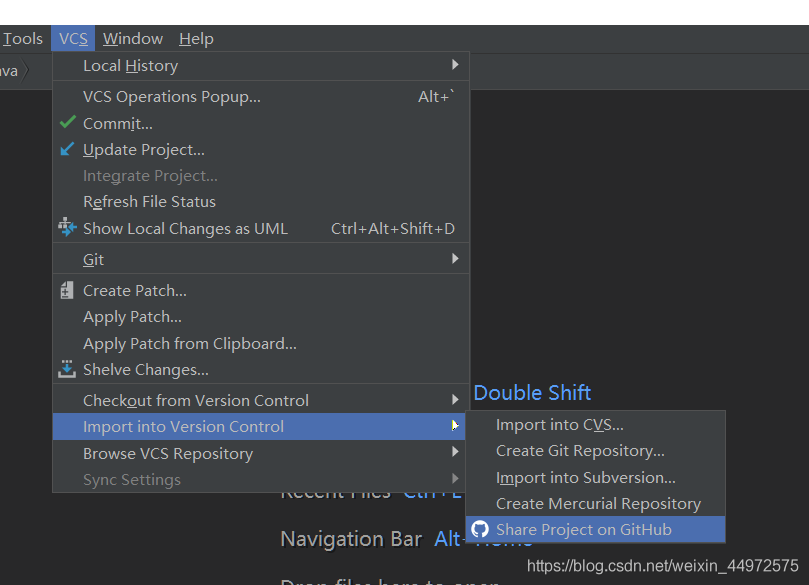Click the Create Patch file icon
This screenshot has width=809, height=585.
(x=67, y=290)
